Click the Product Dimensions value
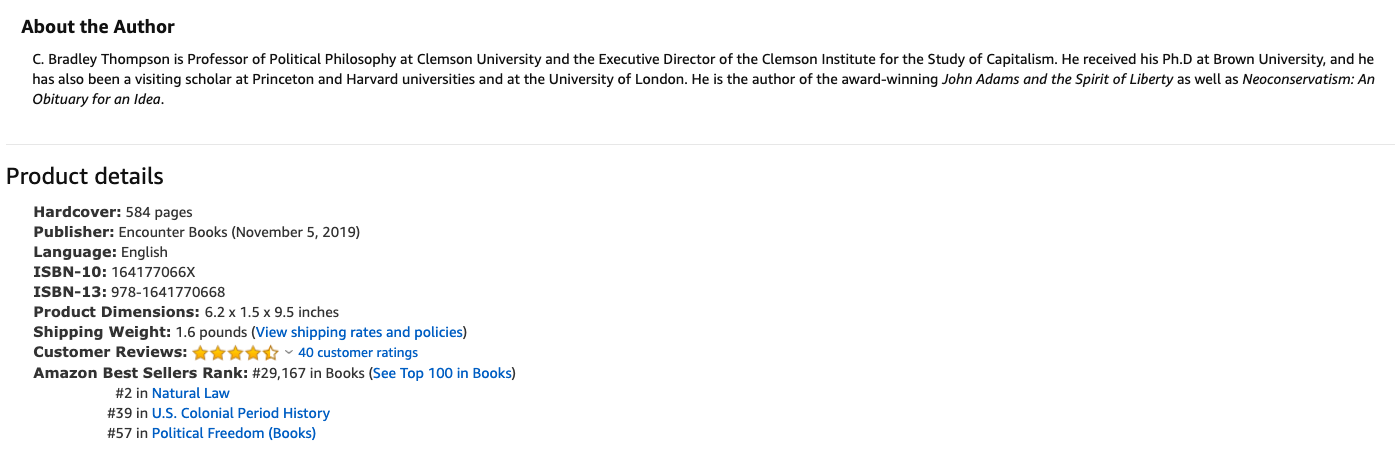Screen dimensions: 1395x457 (x=272, y=312)
